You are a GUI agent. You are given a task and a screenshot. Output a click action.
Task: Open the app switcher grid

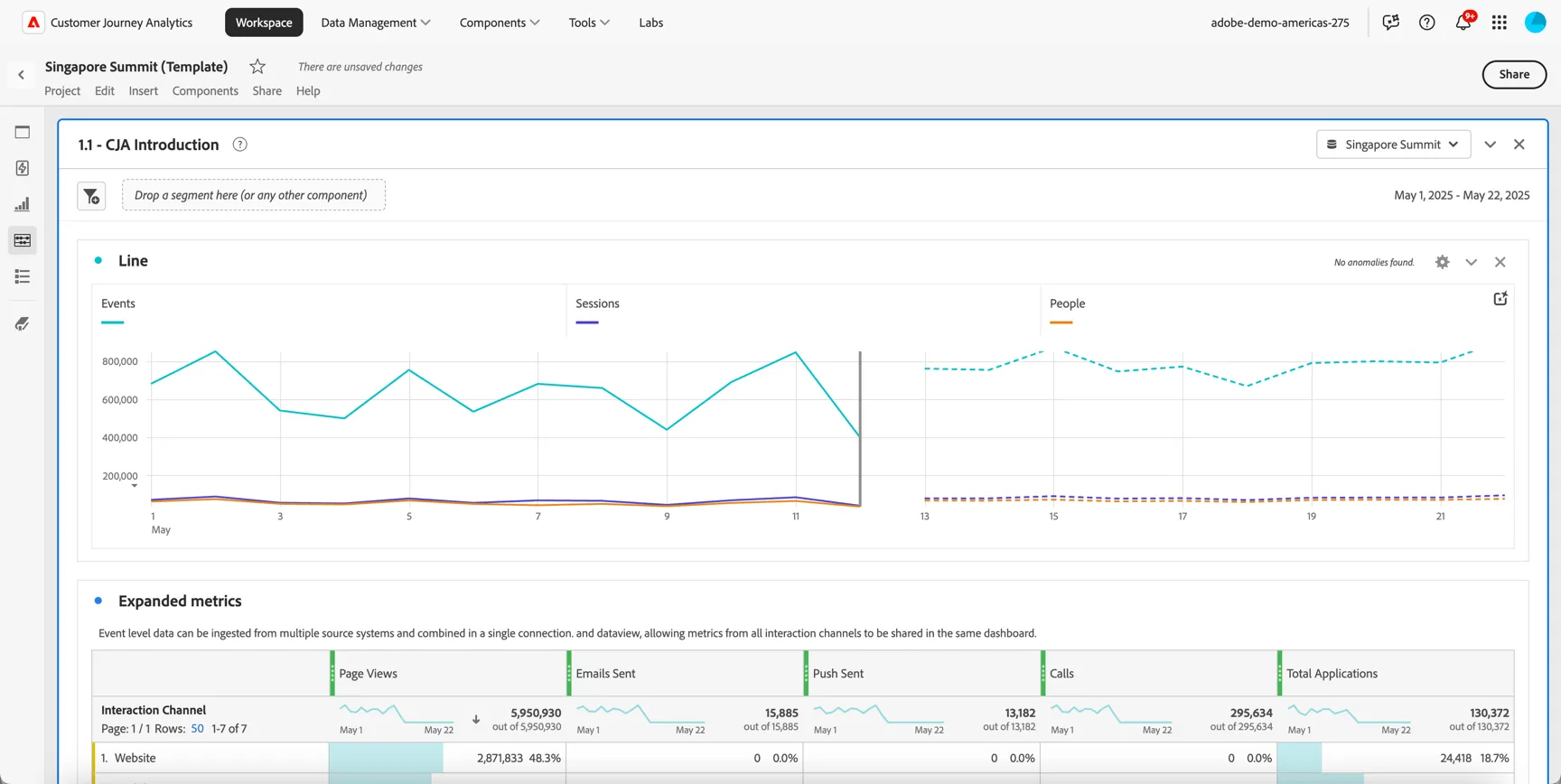coord(1499,23)
